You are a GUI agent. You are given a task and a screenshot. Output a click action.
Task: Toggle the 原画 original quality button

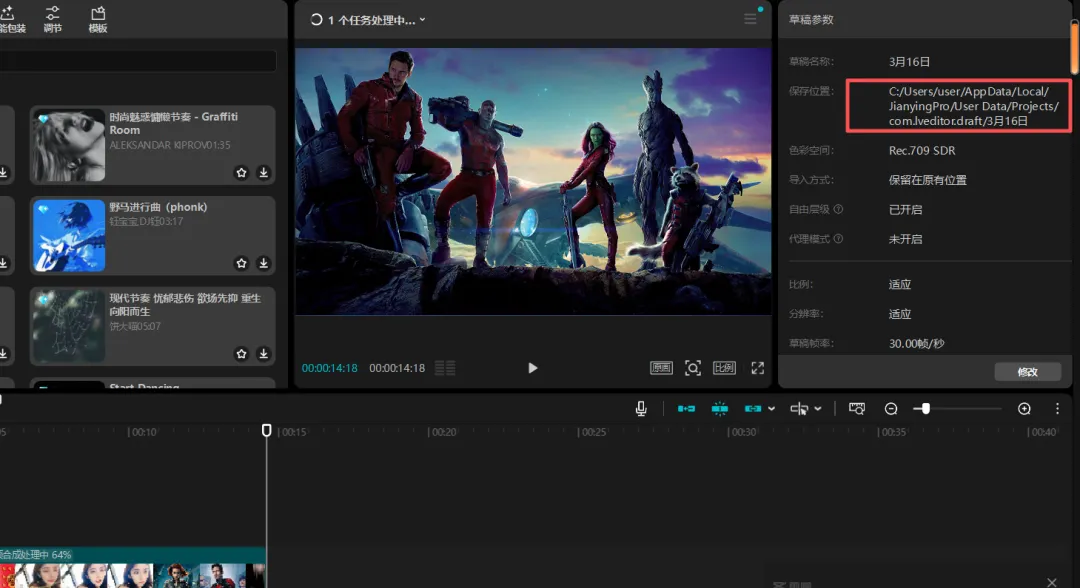point(661,368)
